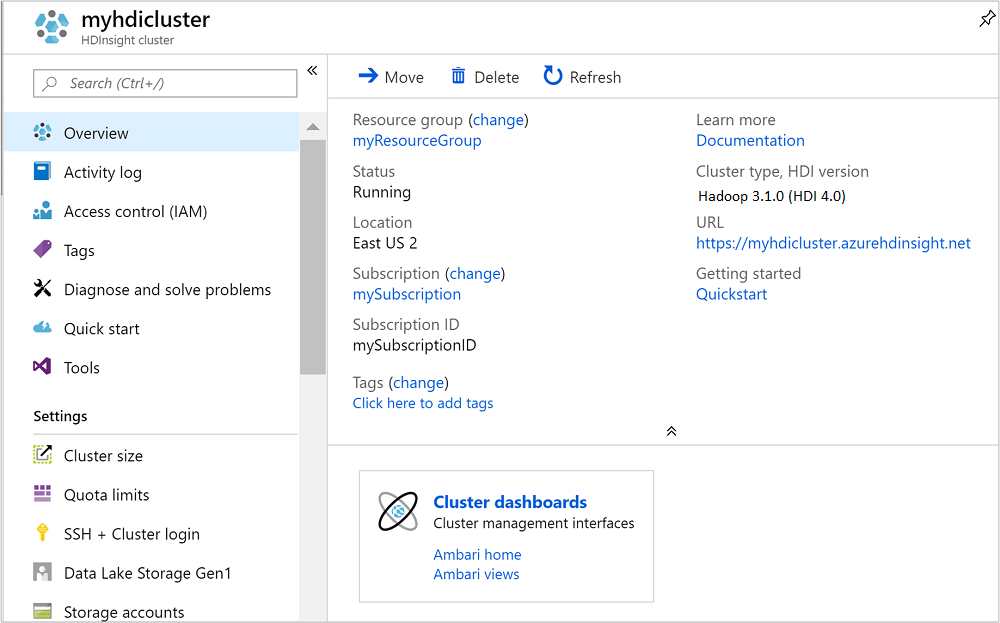Click the Storage accounts icon
Image resolution: width=1000 pixels, height=623 pixels.
point(42,611)
